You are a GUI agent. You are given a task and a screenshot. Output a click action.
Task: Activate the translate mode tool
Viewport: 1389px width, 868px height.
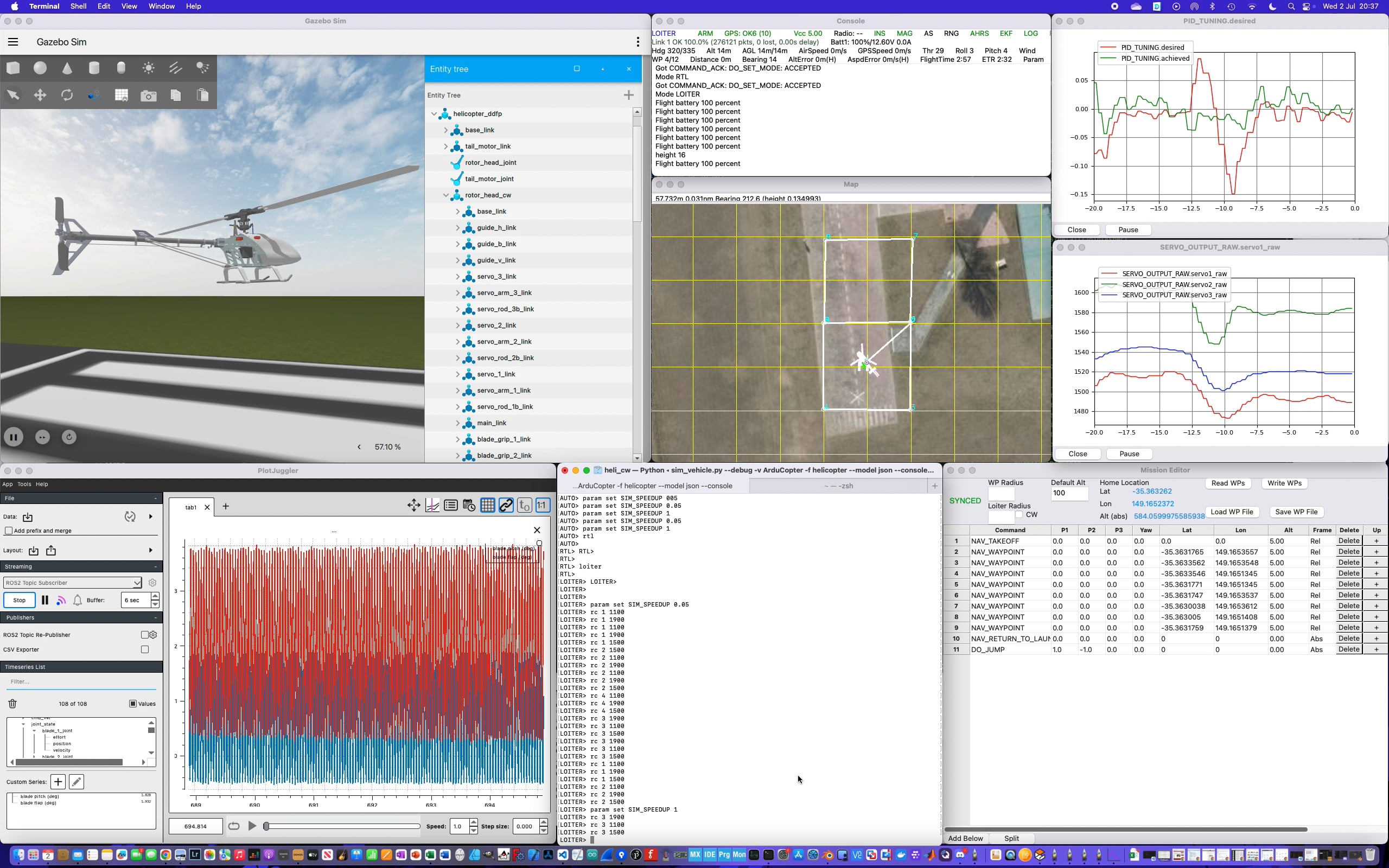40,95
